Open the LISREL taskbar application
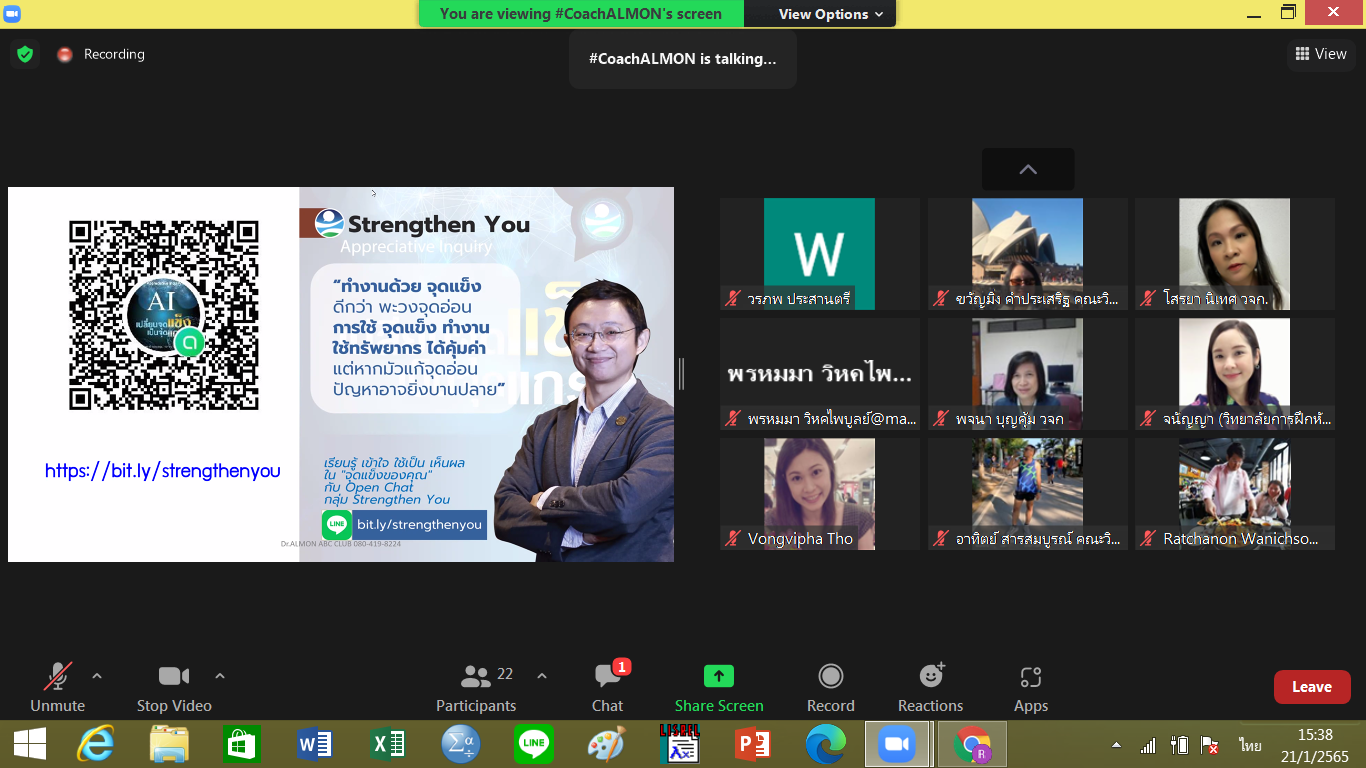The height and width of the screenshot is (768, 1366). (x=679, y=744)
